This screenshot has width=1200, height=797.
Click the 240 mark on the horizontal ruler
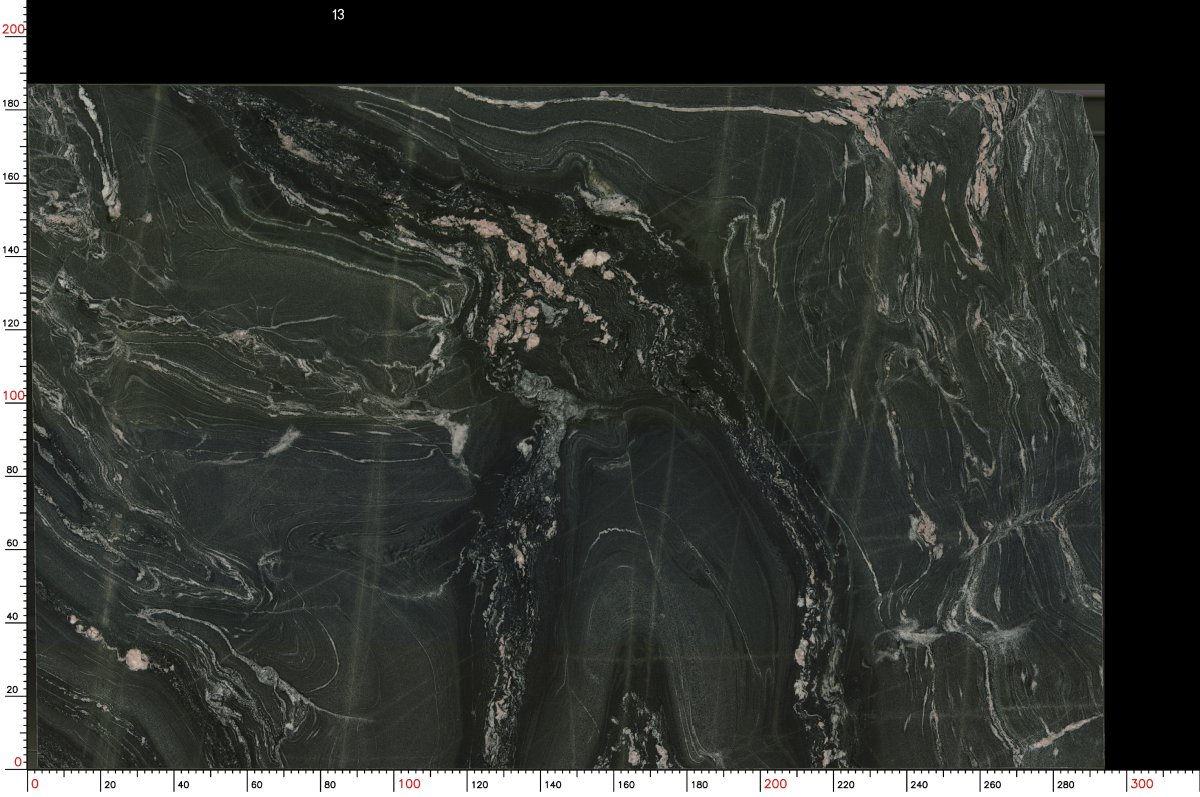click(x=920, y=784)
